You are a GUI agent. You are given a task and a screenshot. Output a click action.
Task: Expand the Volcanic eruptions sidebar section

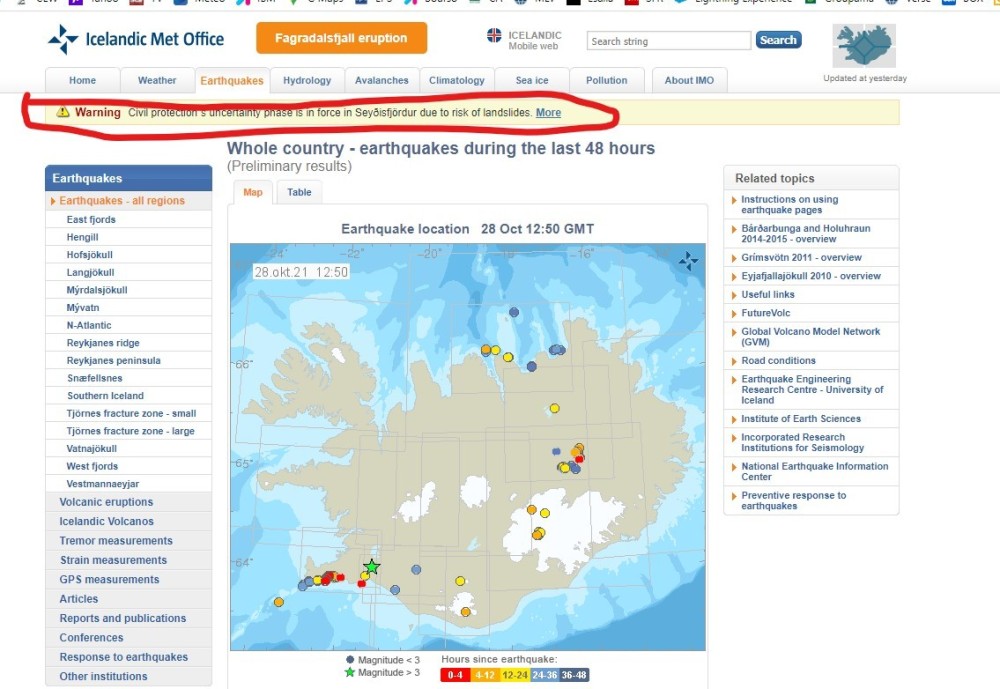pyautogui.click(x=106, y=502)
